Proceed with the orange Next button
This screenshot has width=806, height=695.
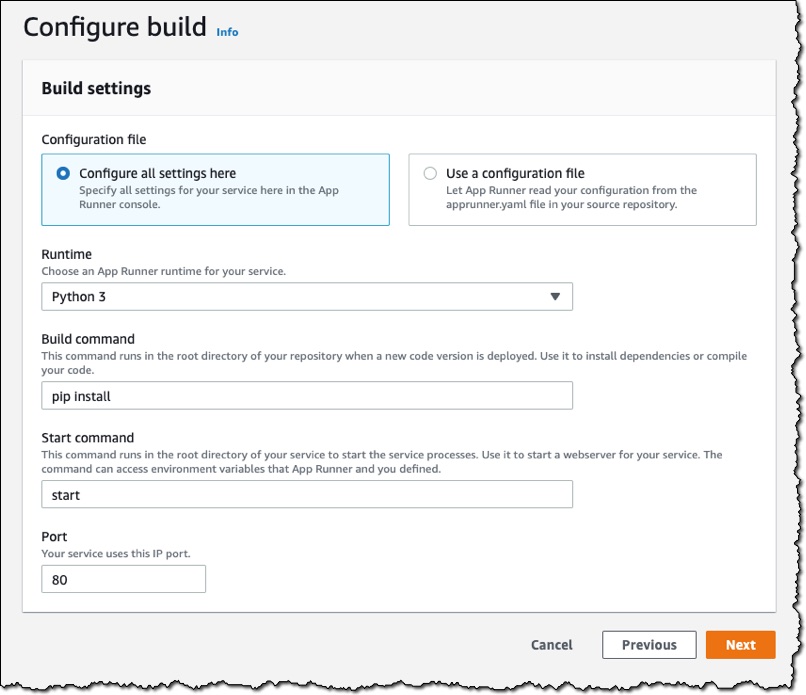[740, 645]
